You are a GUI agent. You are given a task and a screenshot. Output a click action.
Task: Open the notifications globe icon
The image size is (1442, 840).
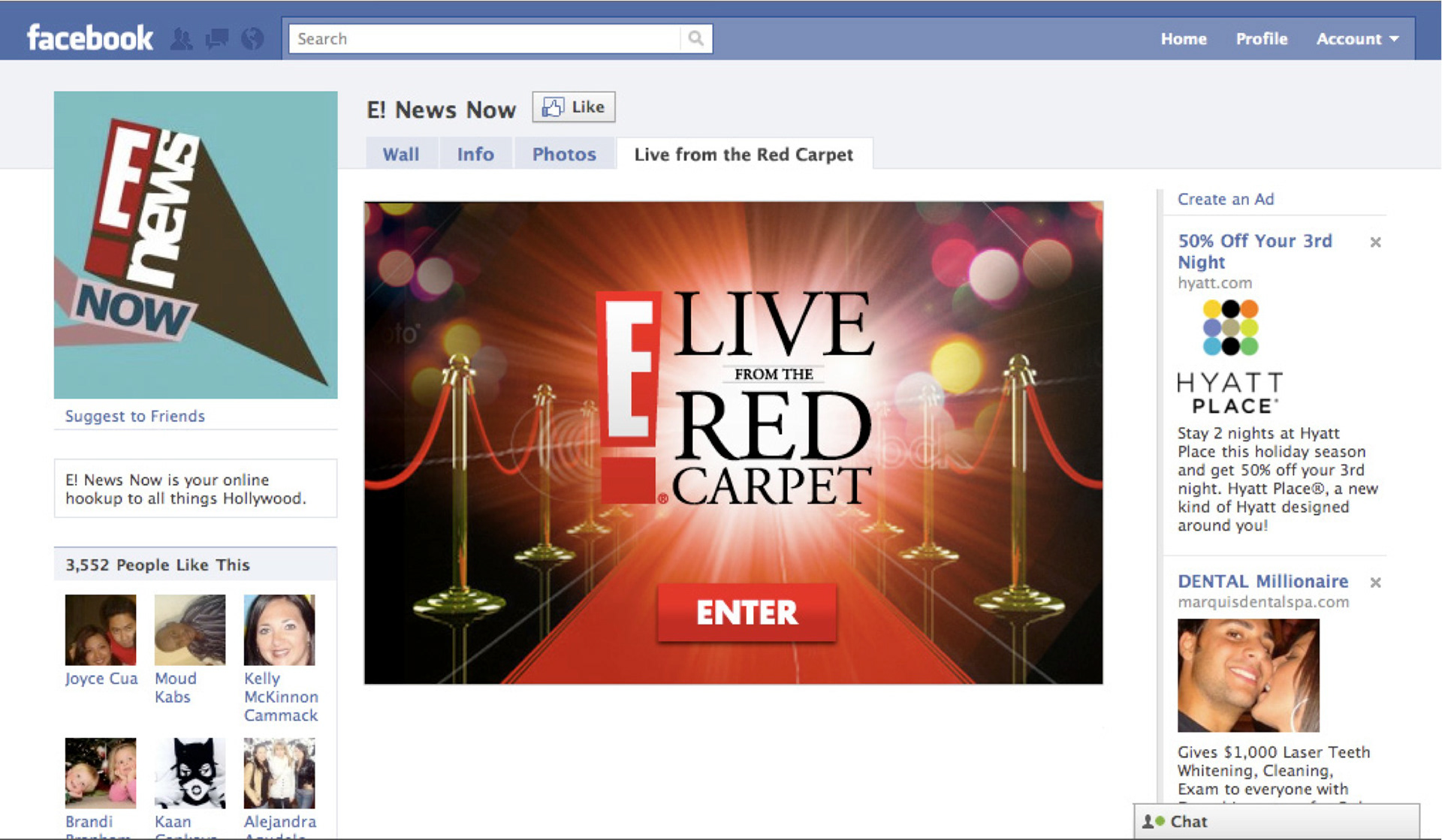(252, 39)
